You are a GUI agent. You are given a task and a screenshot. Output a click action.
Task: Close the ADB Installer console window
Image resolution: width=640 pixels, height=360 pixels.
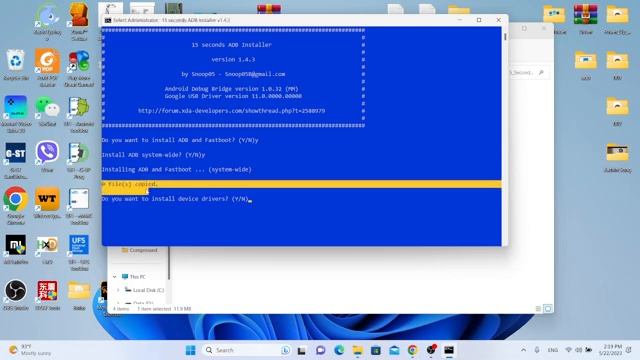(x=498, y=20)
